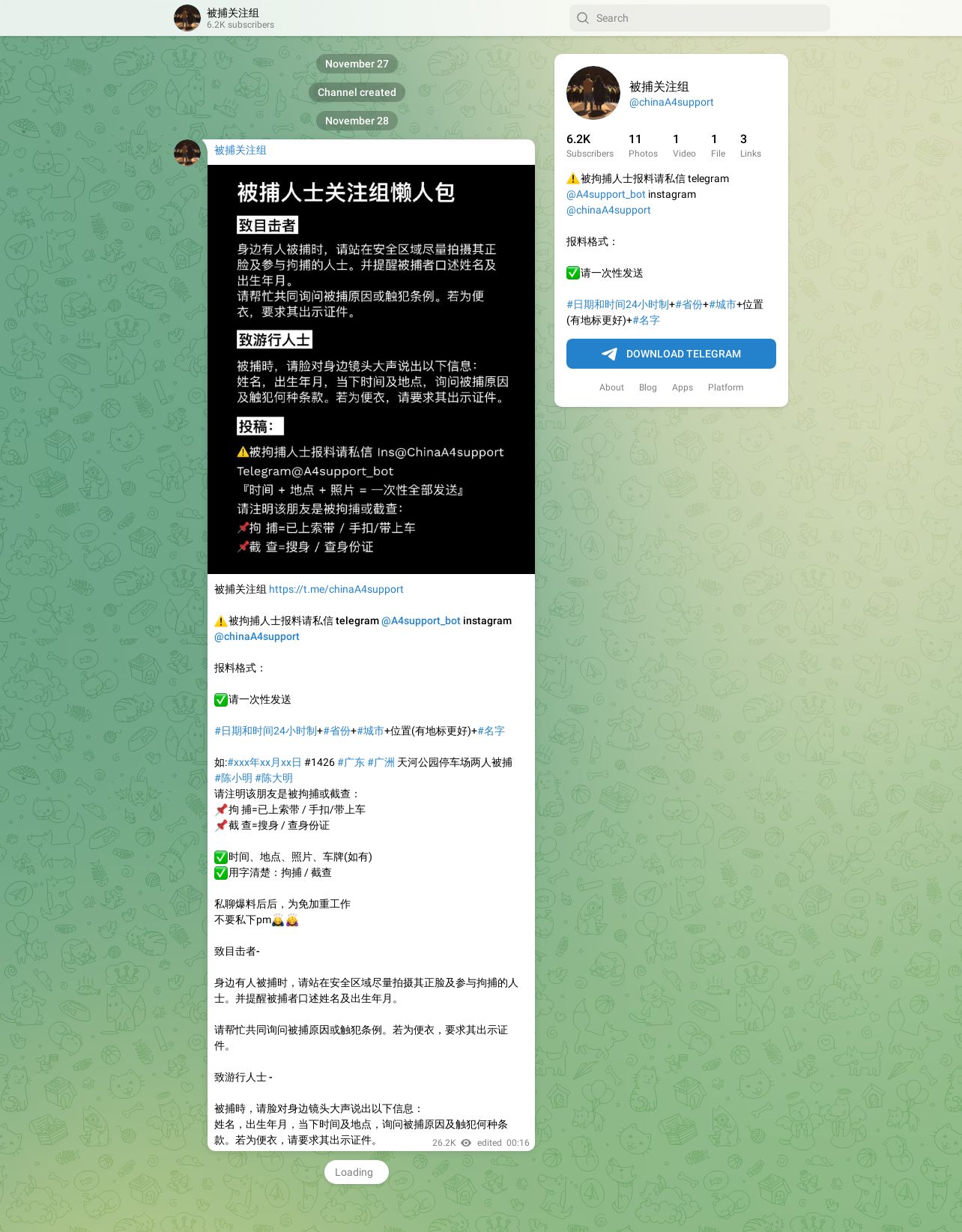962x1232 pixels.
Task: Click header channel title 被捕关注组
Action: [233, 13]
